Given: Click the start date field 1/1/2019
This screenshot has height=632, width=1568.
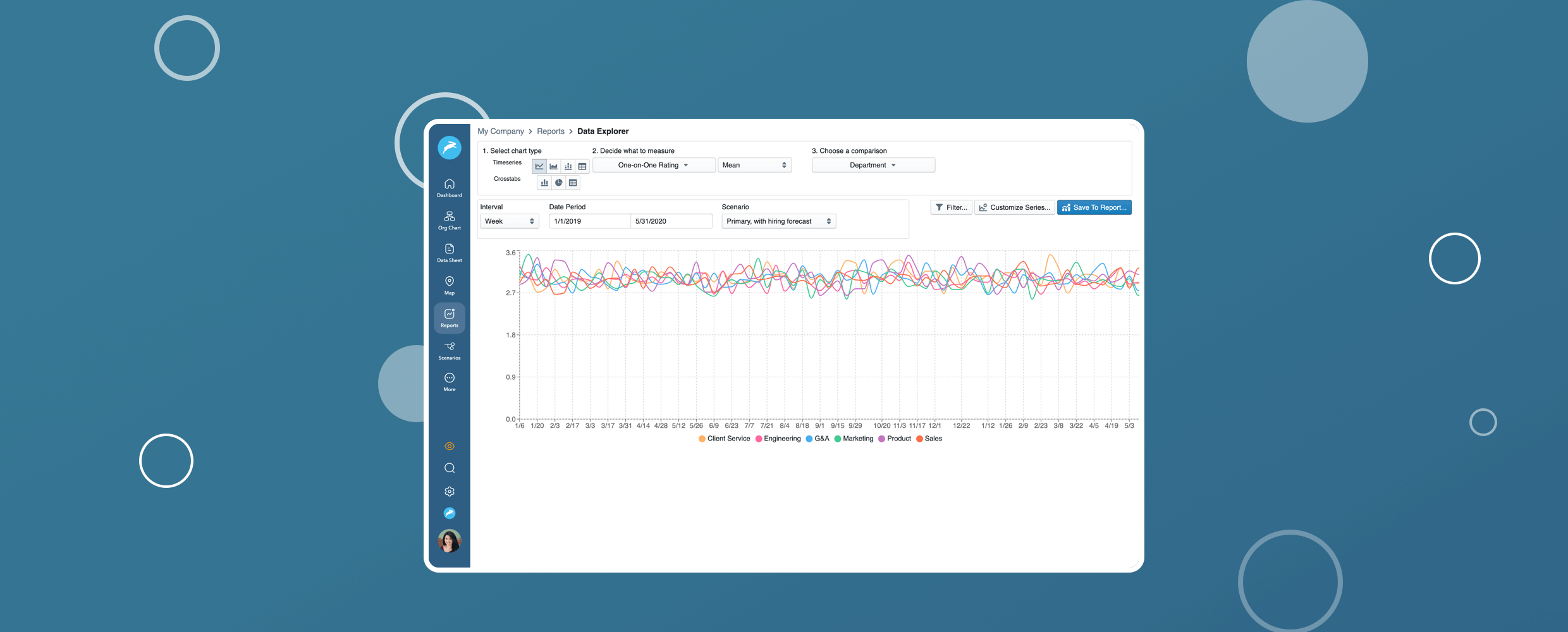Looking at the screenshot, I should click(x=589, y=221).
